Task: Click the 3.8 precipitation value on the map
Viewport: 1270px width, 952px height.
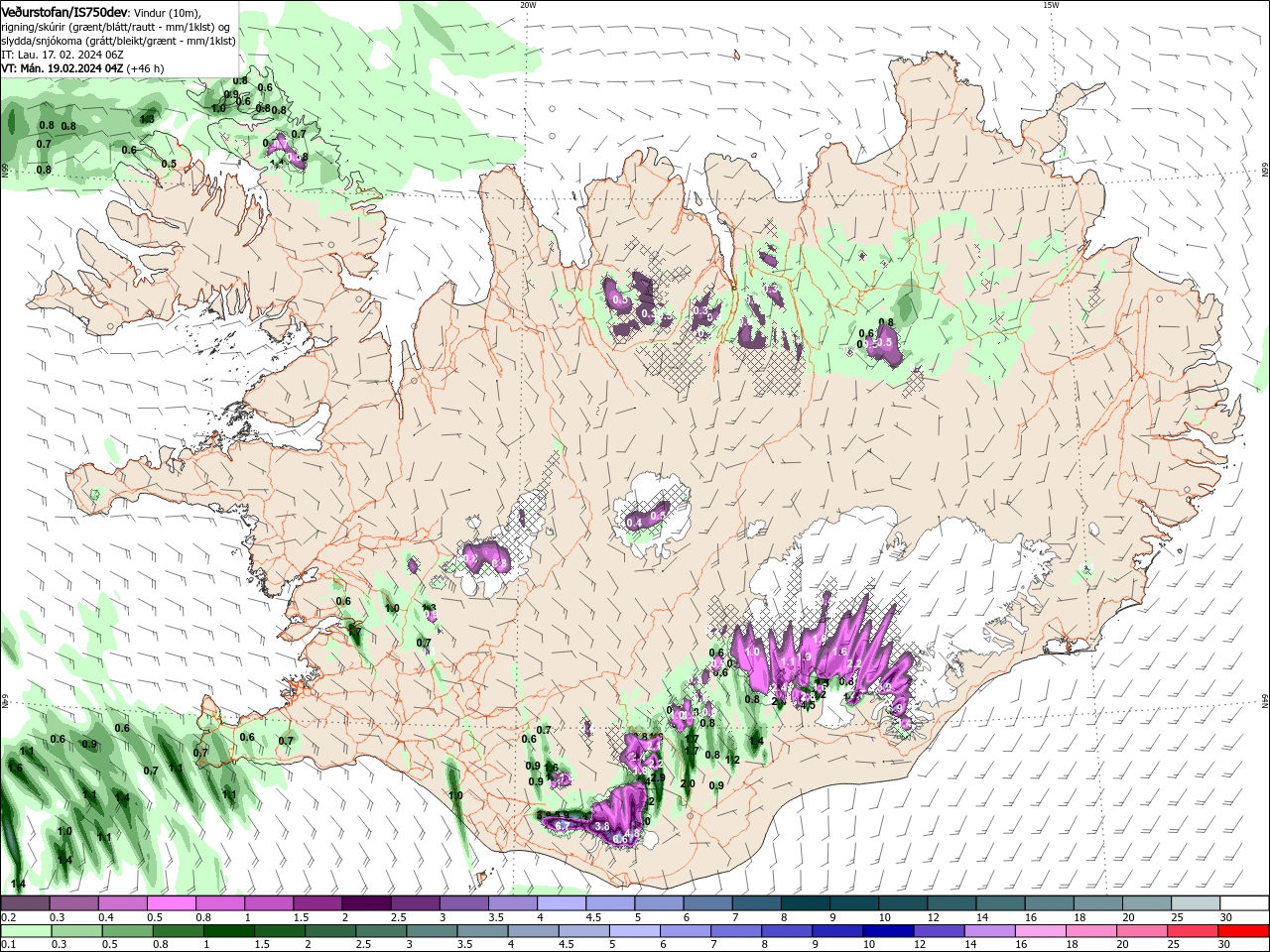Action: point(601,826)
